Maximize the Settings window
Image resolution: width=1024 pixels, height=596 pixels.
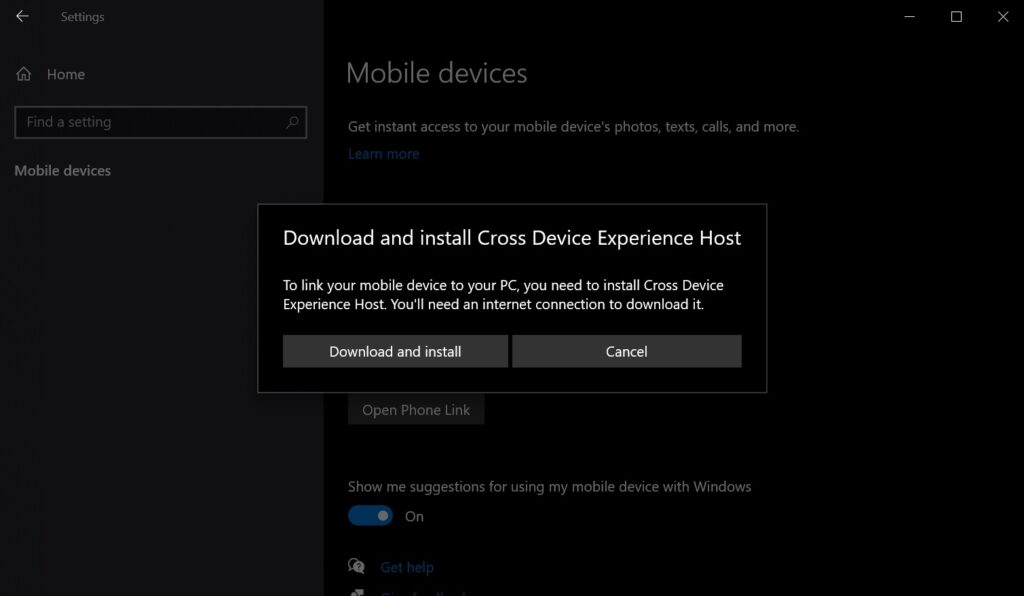[955, 17]
